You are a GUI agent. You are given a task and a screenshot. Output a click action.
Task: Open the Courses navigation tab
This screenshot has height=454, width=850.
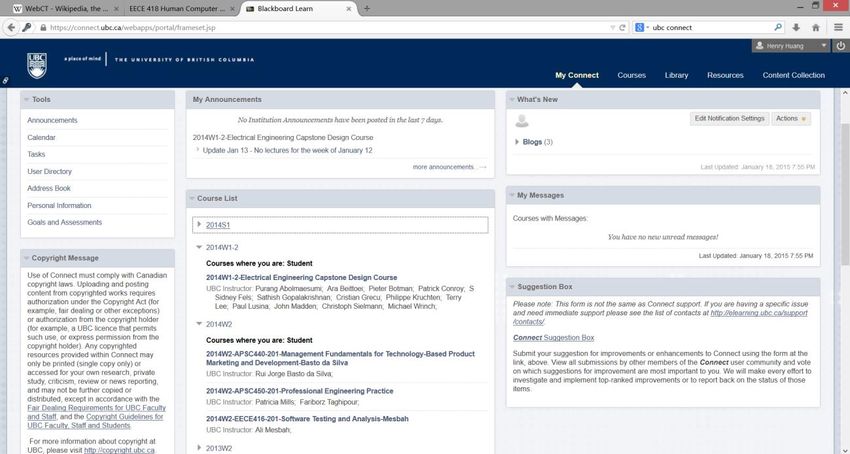click(x=632, y=75)
